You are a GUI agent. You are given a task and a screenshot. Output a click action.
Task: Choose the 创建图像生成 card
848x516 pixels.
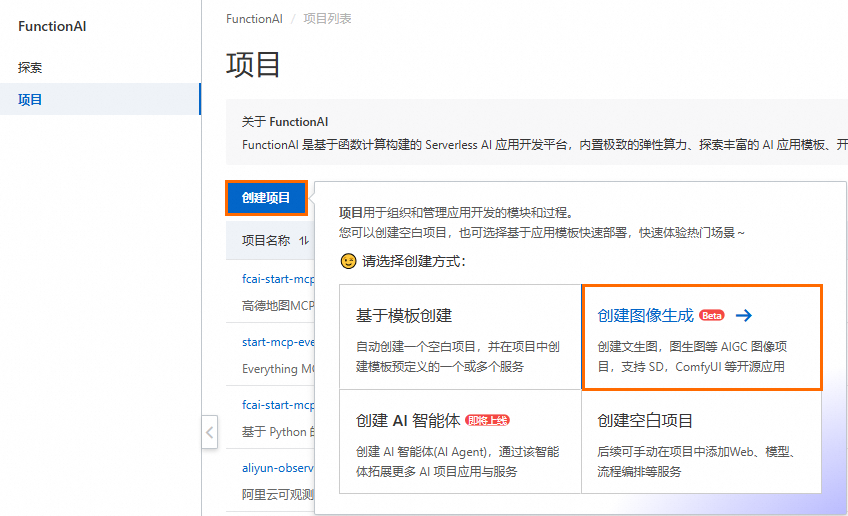(702, 337)
